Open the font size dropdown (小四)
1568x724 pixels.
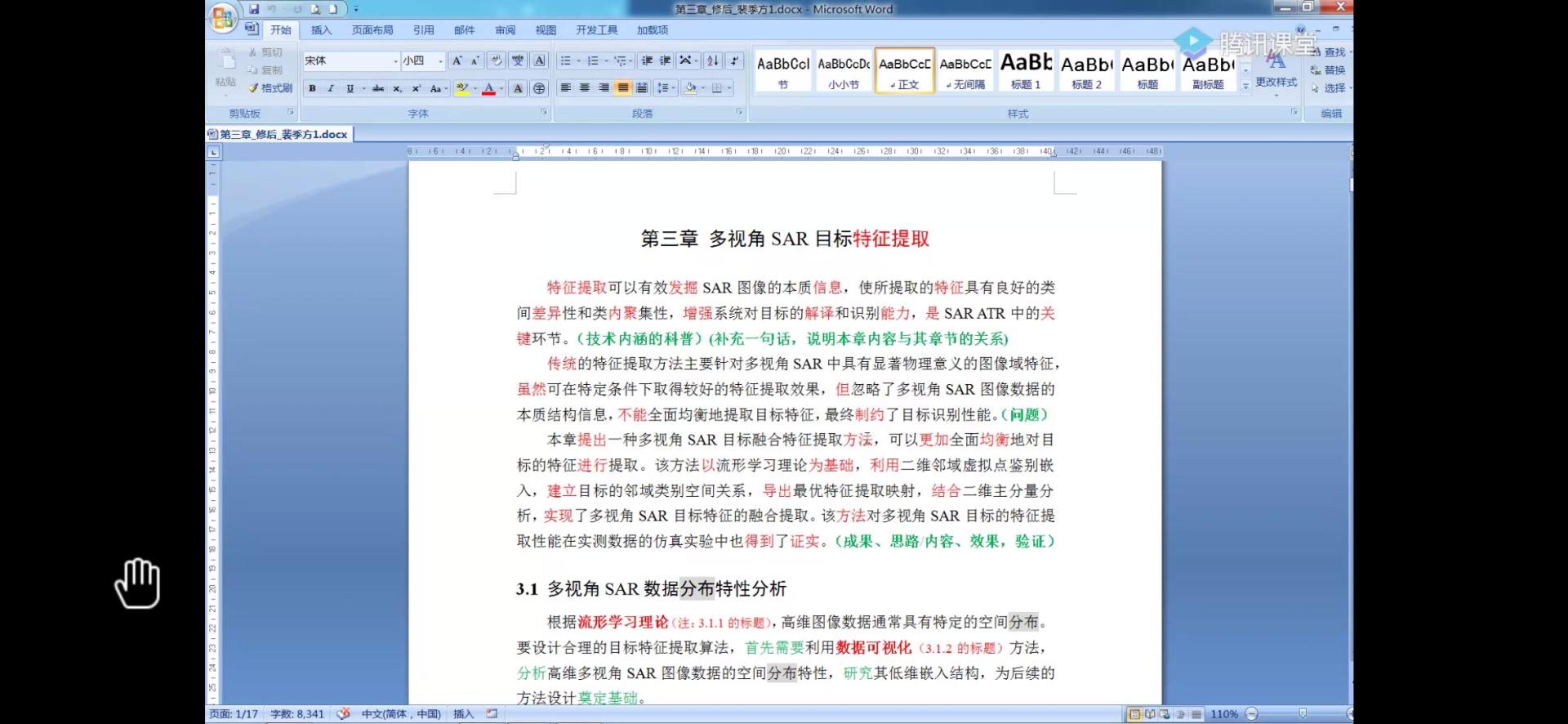coord(440,61)
